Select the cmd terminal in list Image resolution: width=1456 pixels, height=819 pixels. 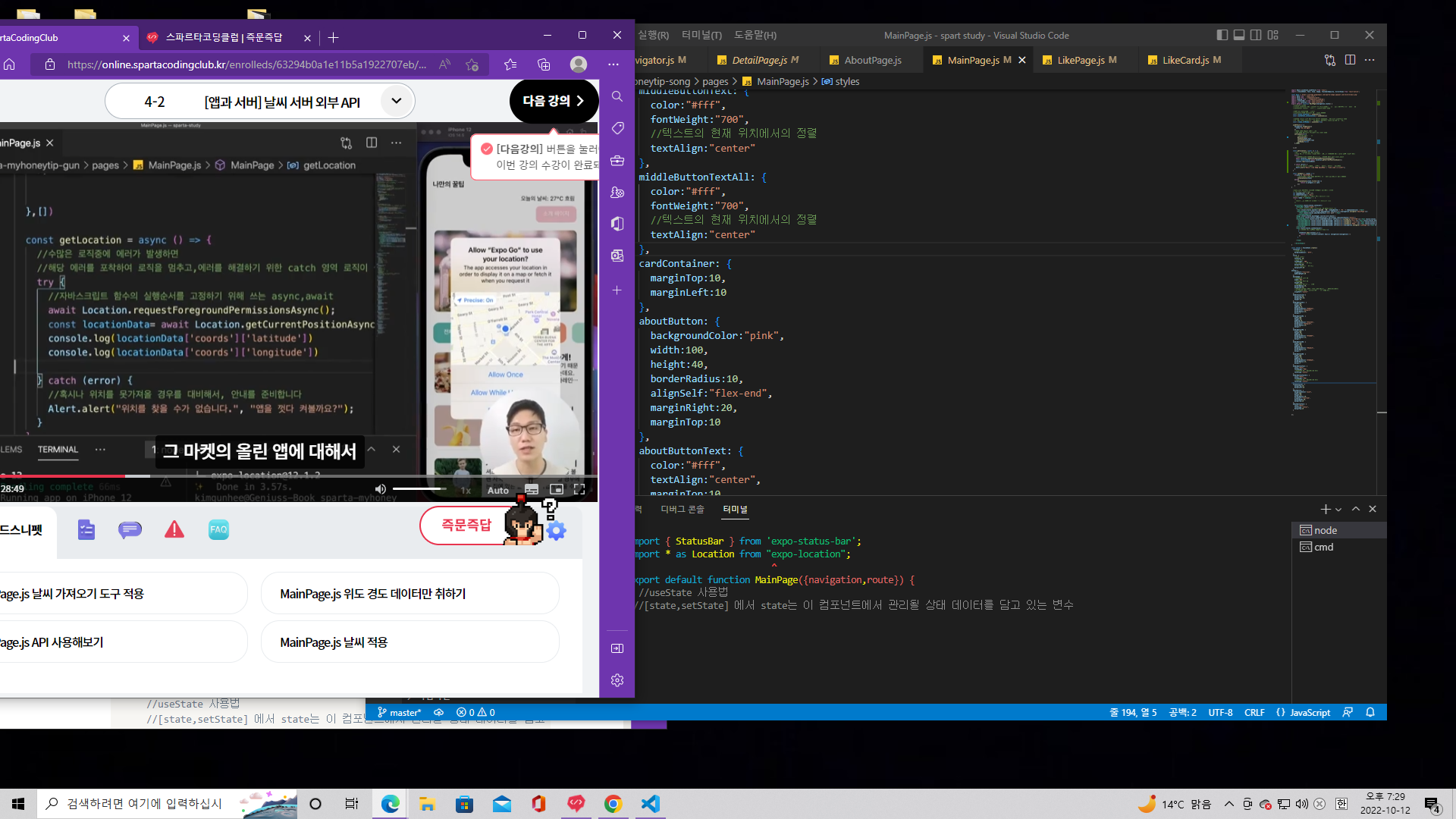(1338, 547)
